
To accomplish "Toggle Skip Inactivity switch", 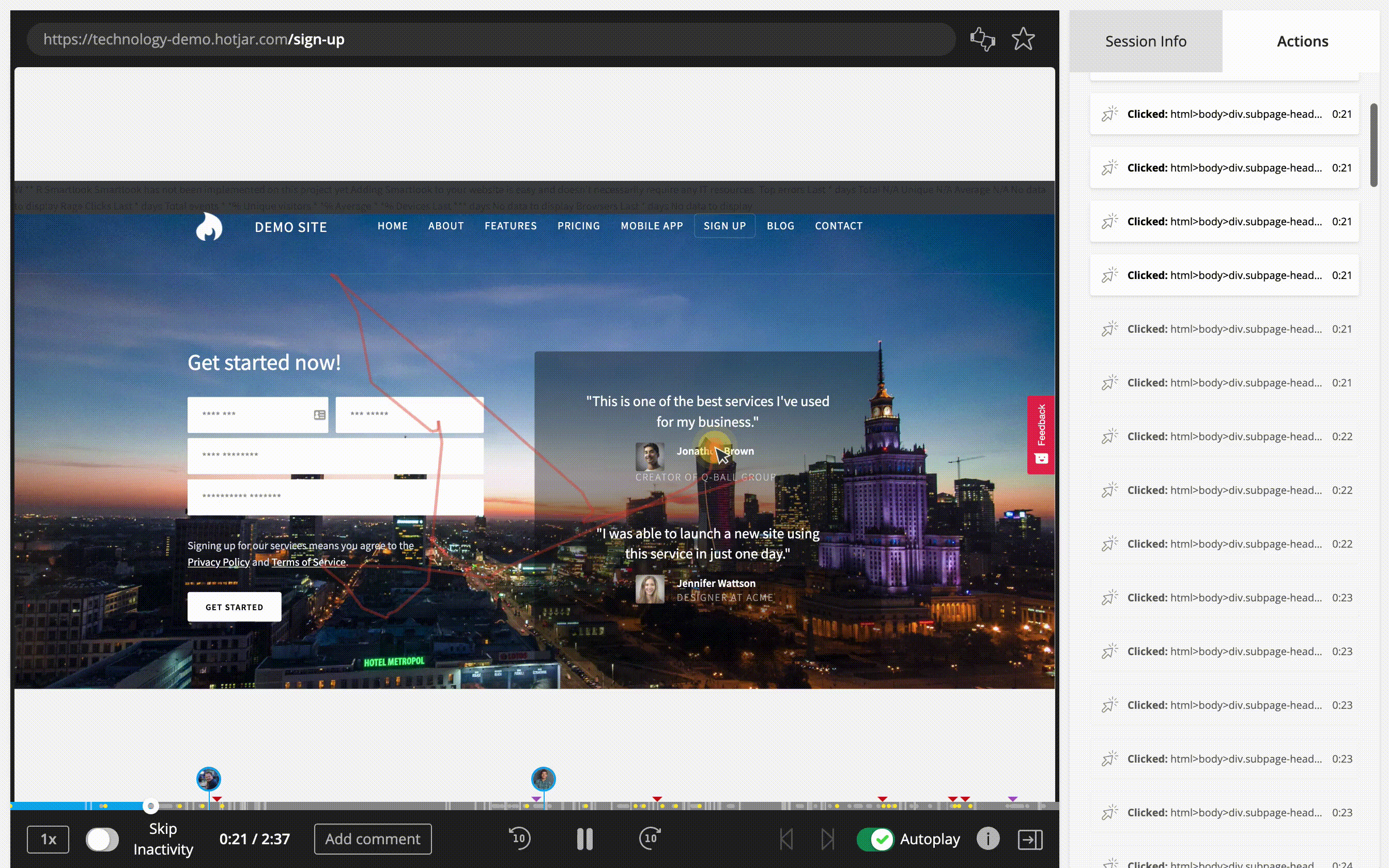I will [x=102, y=839].
